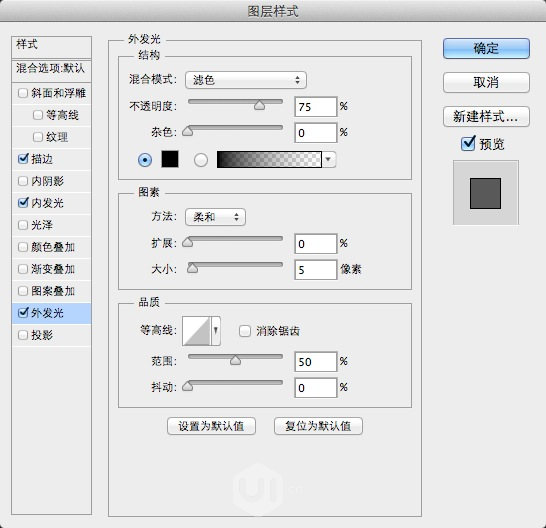This screenshot has width=546, height=528.
Task: Uncheck the 外发光 checkbox
Action: [x=23, y=313]
